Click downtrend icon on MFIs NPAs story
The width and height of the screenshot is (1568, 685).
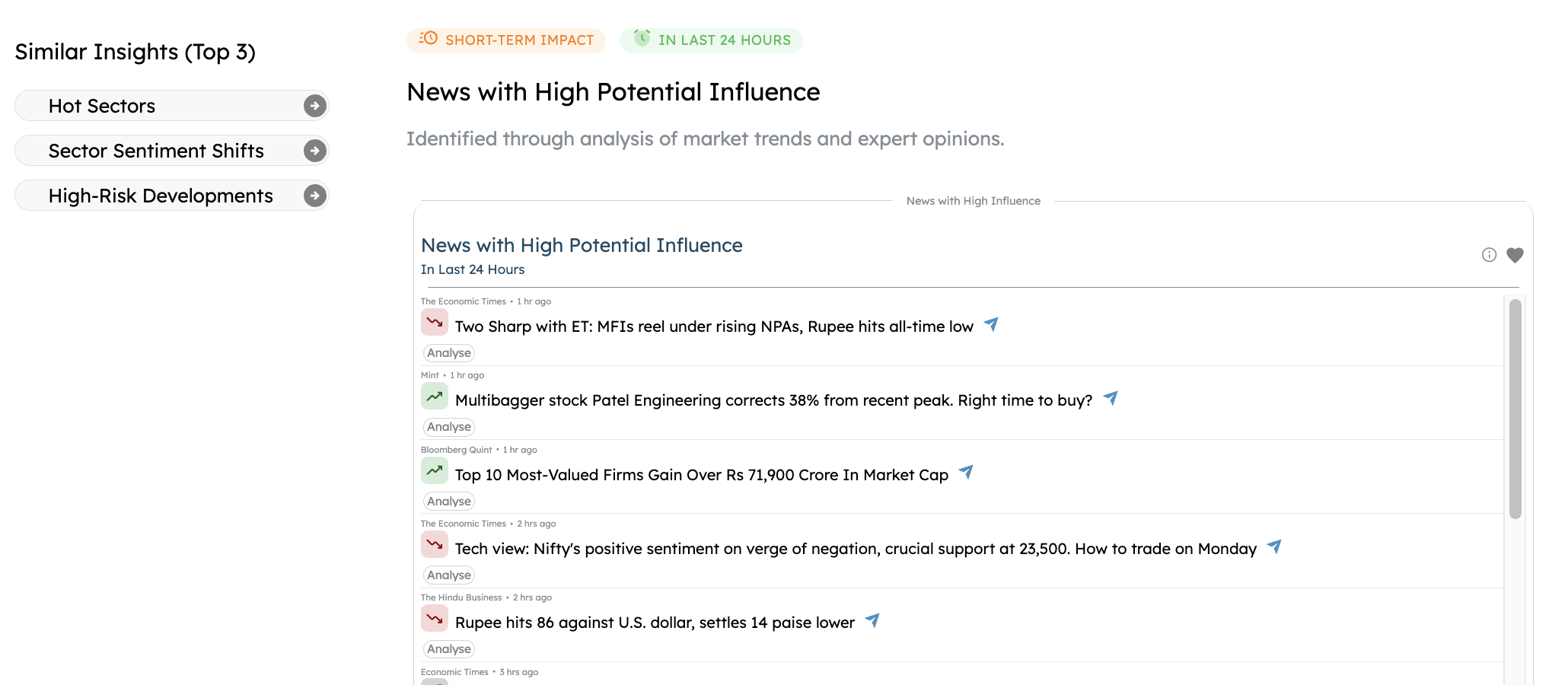435,323
